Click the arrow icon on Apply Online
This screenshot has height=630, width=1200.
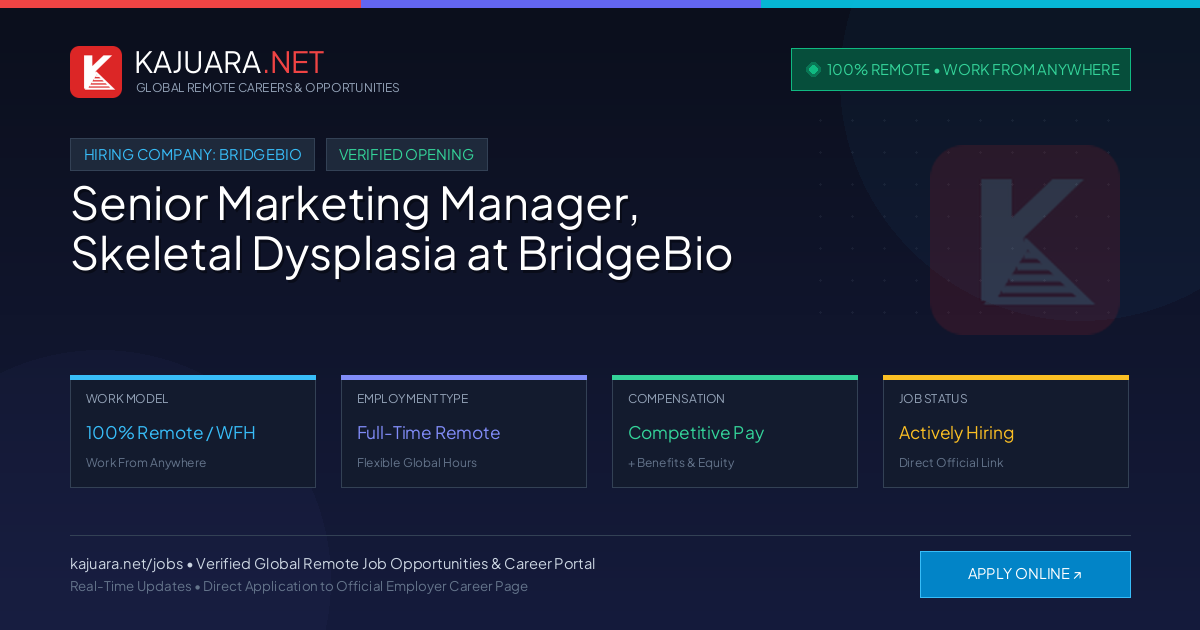click(1077, 575)
